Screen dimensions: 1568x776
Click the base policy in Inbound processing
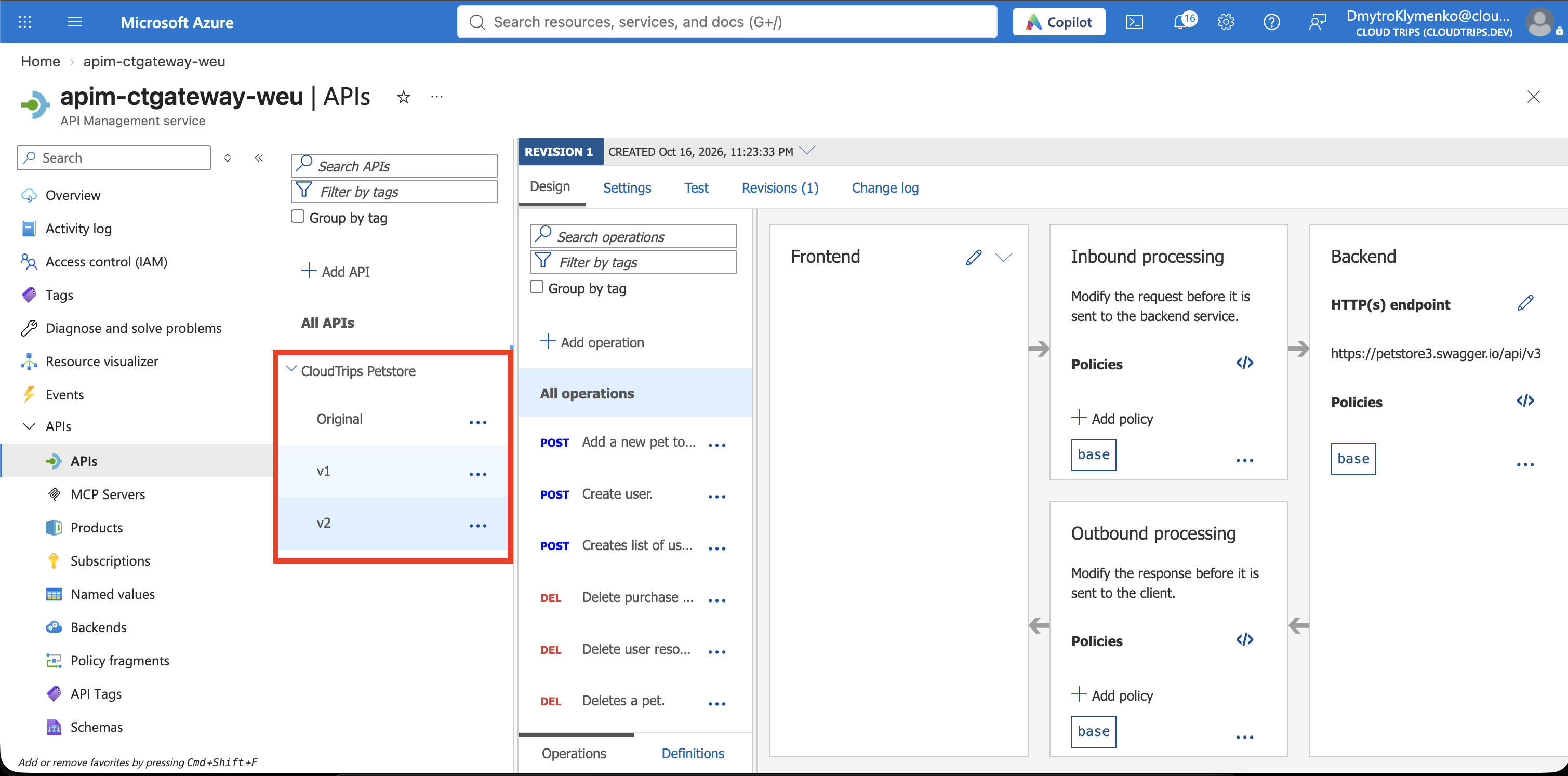1093,454
